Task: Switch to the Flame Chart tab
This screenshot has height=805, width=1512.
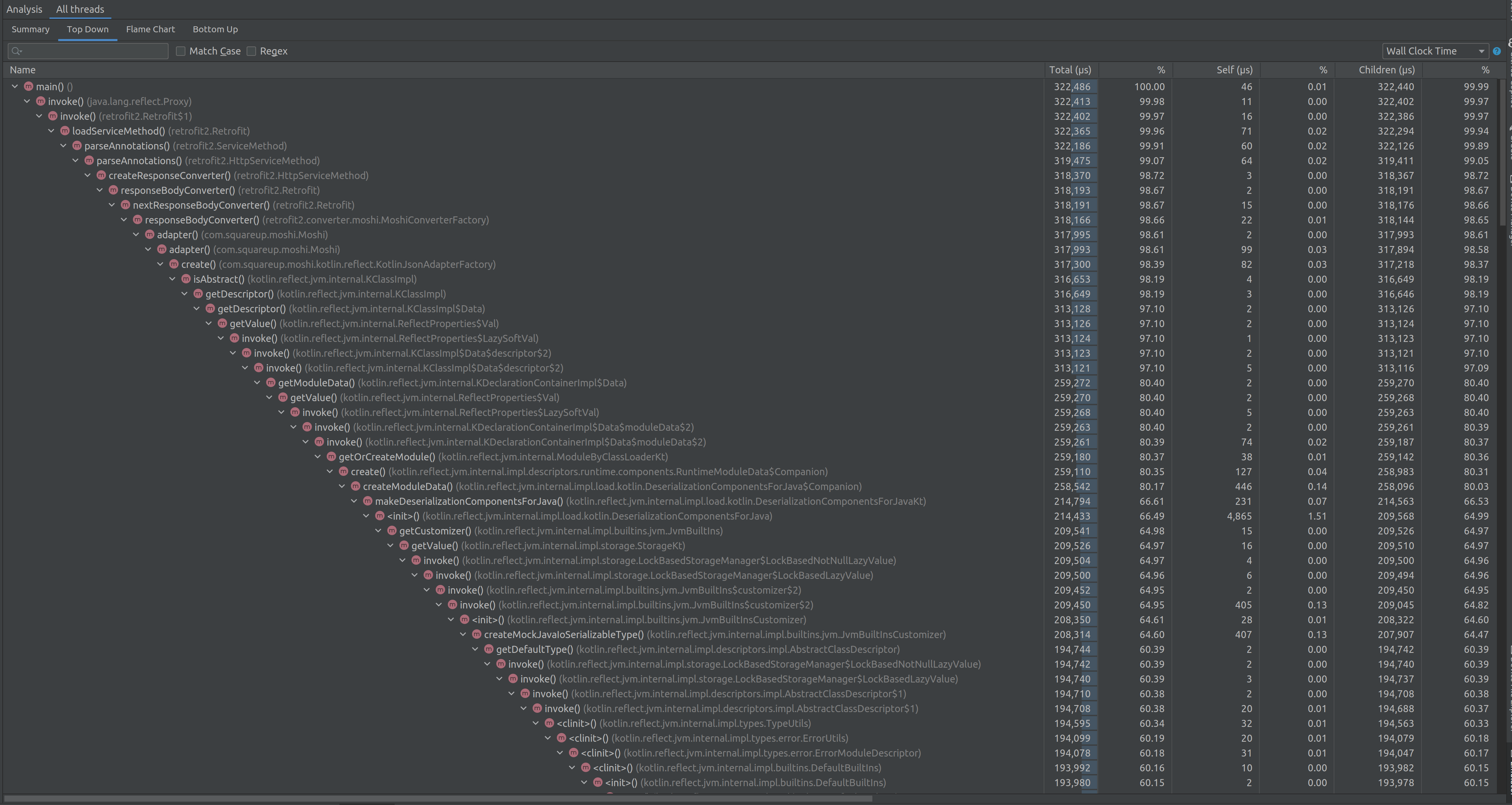Action: pos(150,29)
